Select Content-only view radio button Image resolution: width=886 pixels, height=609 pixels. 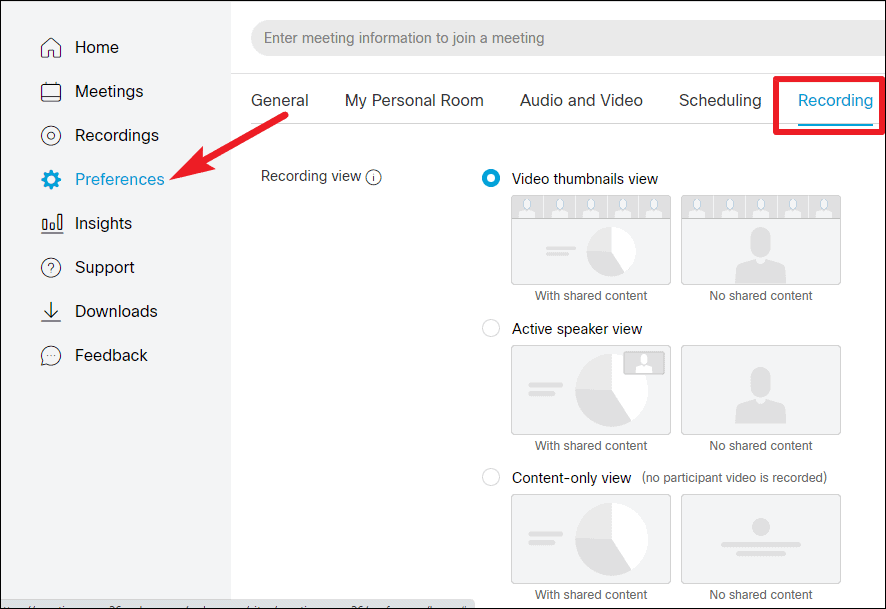[x=490, y=477]
